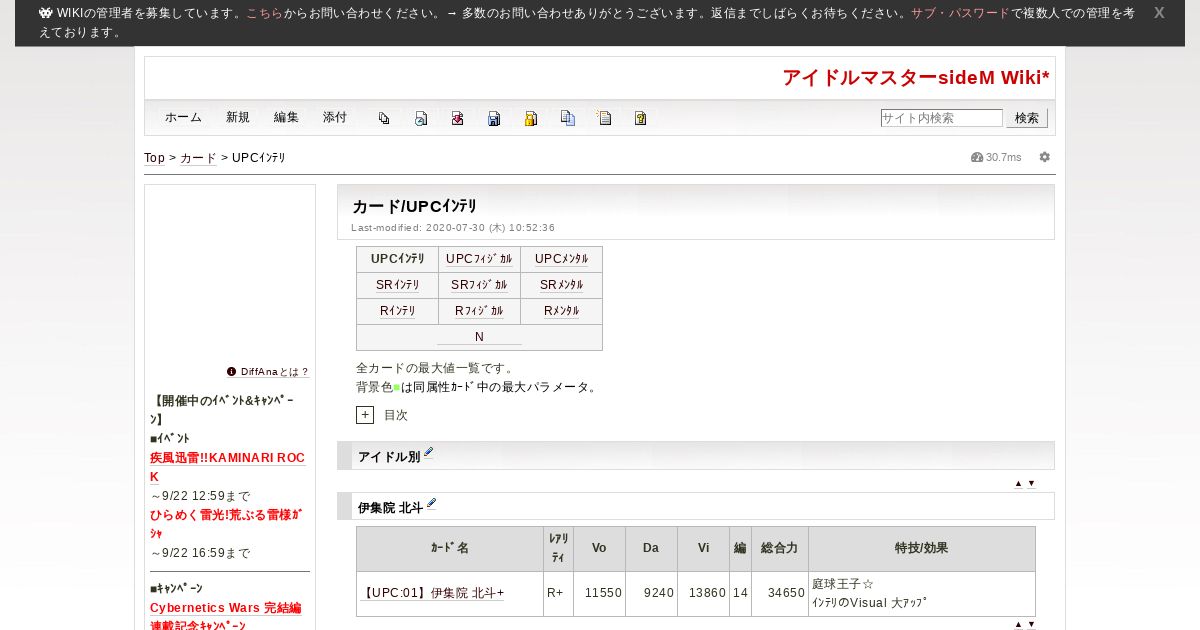Screen dimensions: 1200x630
Task: Click the Vo column header
Action: [599, 549]
